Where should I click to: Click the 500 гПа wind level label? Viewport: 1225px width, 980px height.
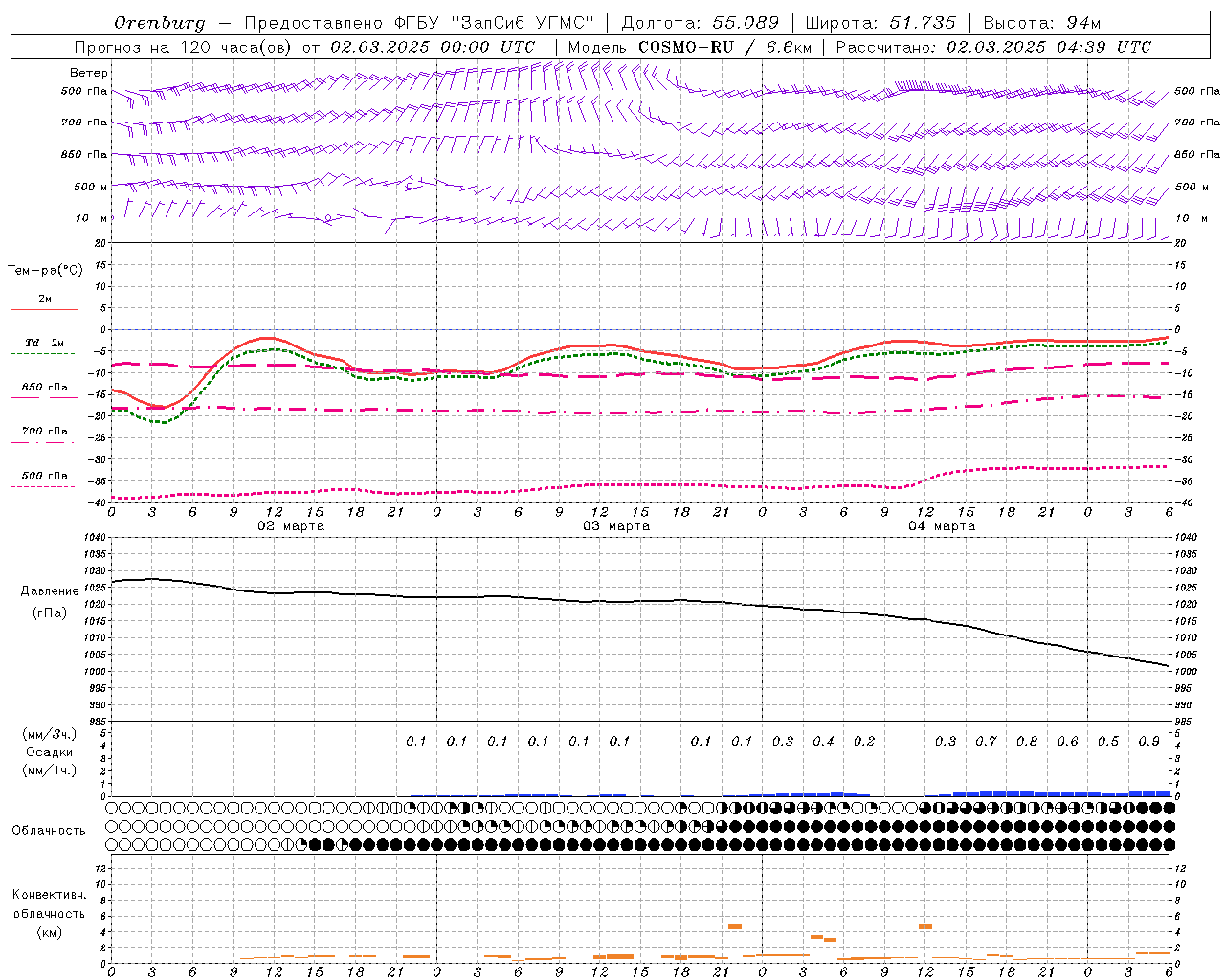pos(84,91)
